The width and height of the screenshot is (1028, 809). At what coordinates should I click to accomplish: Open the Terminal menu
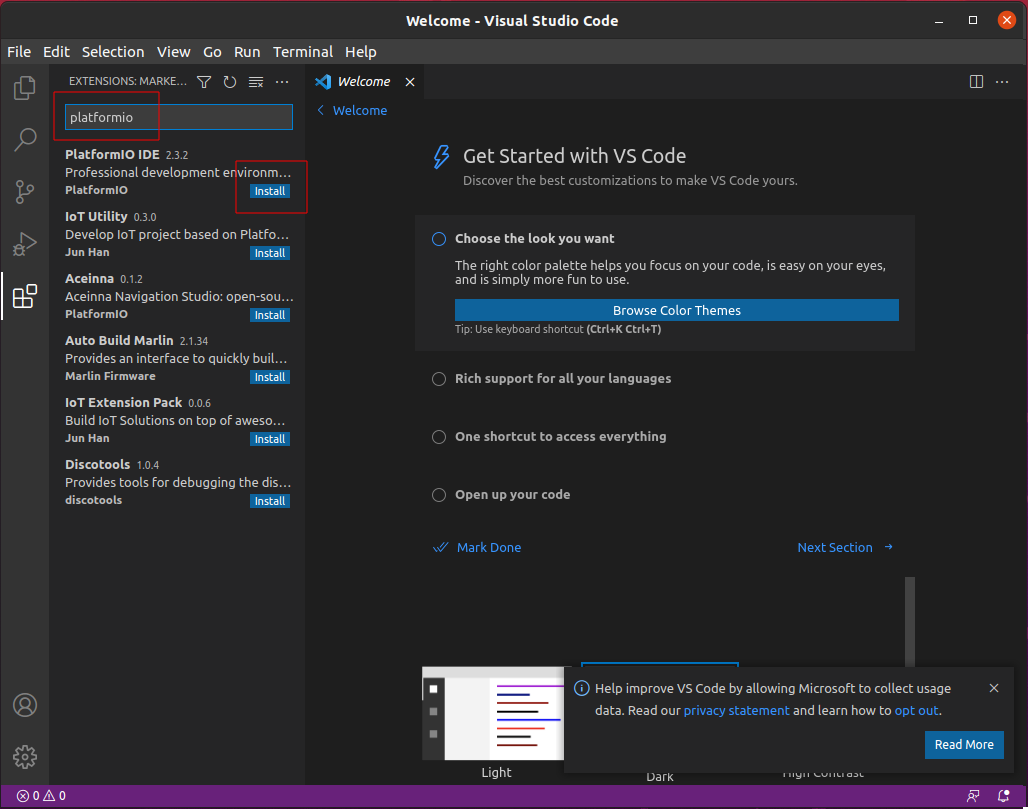(303, 52)
